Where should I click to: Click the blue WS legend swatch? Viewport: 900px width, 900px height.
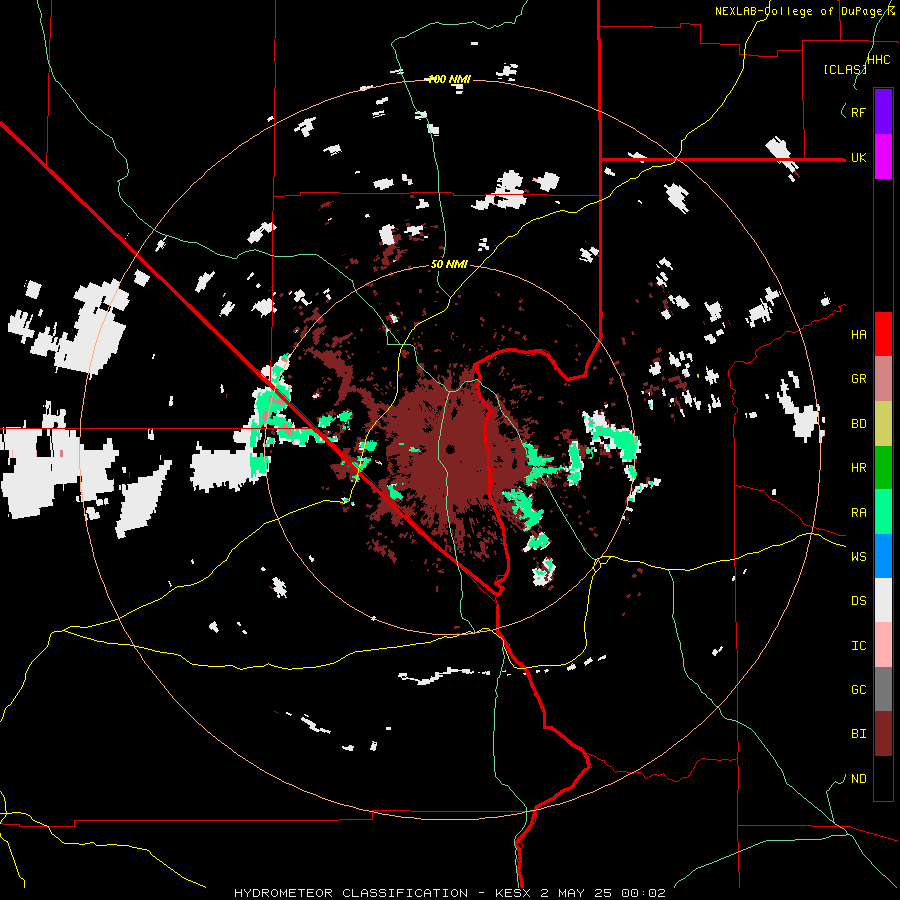pyautogui.click(x=883, y=556)
